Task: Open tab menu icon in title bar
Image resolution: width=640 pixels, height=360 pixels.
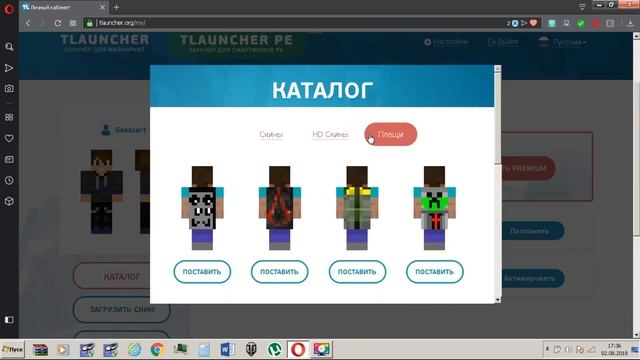Action: 582,7
